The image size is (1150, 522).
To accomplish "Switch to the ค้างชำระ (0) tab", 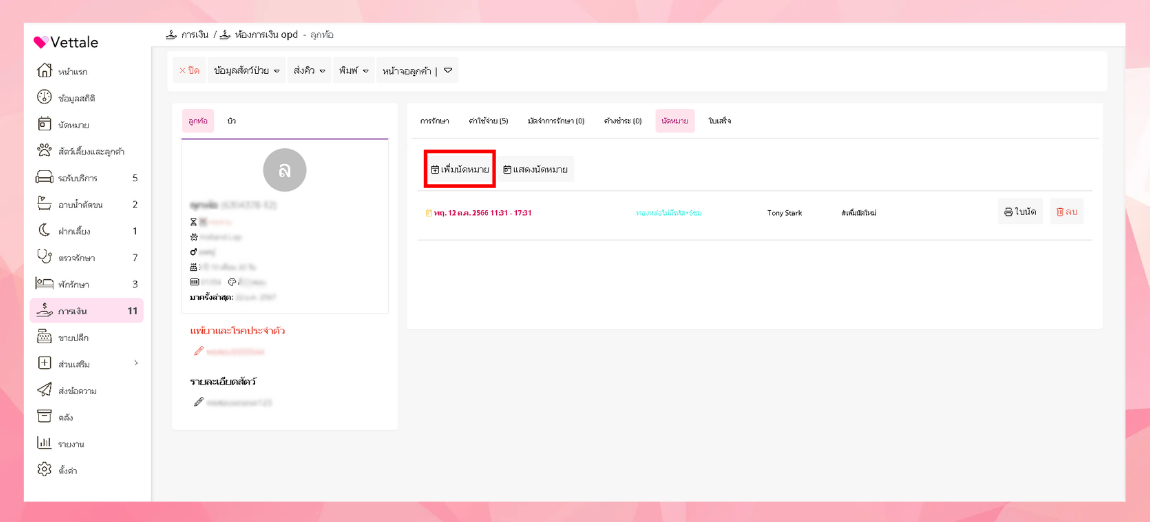I will [623, 120].
